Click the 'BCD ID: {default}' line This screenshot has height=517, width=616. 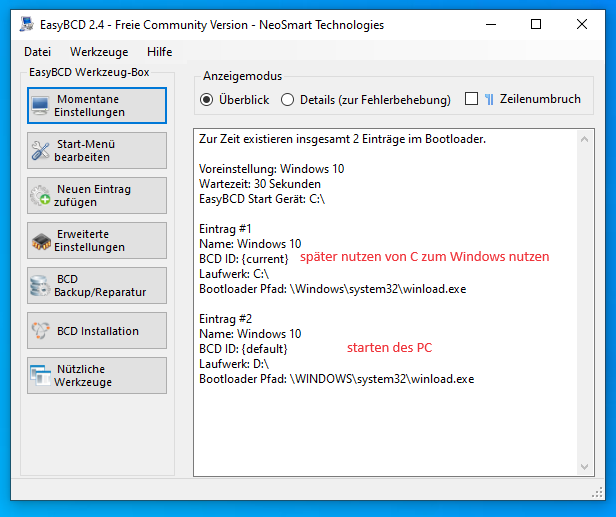point(243,349)
